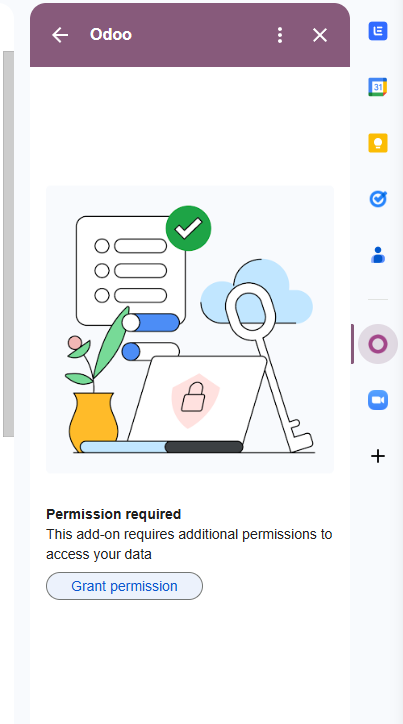Open the three-dot more options menu
The width and height of the screenshot is (403, 724).
coord(280,35)
